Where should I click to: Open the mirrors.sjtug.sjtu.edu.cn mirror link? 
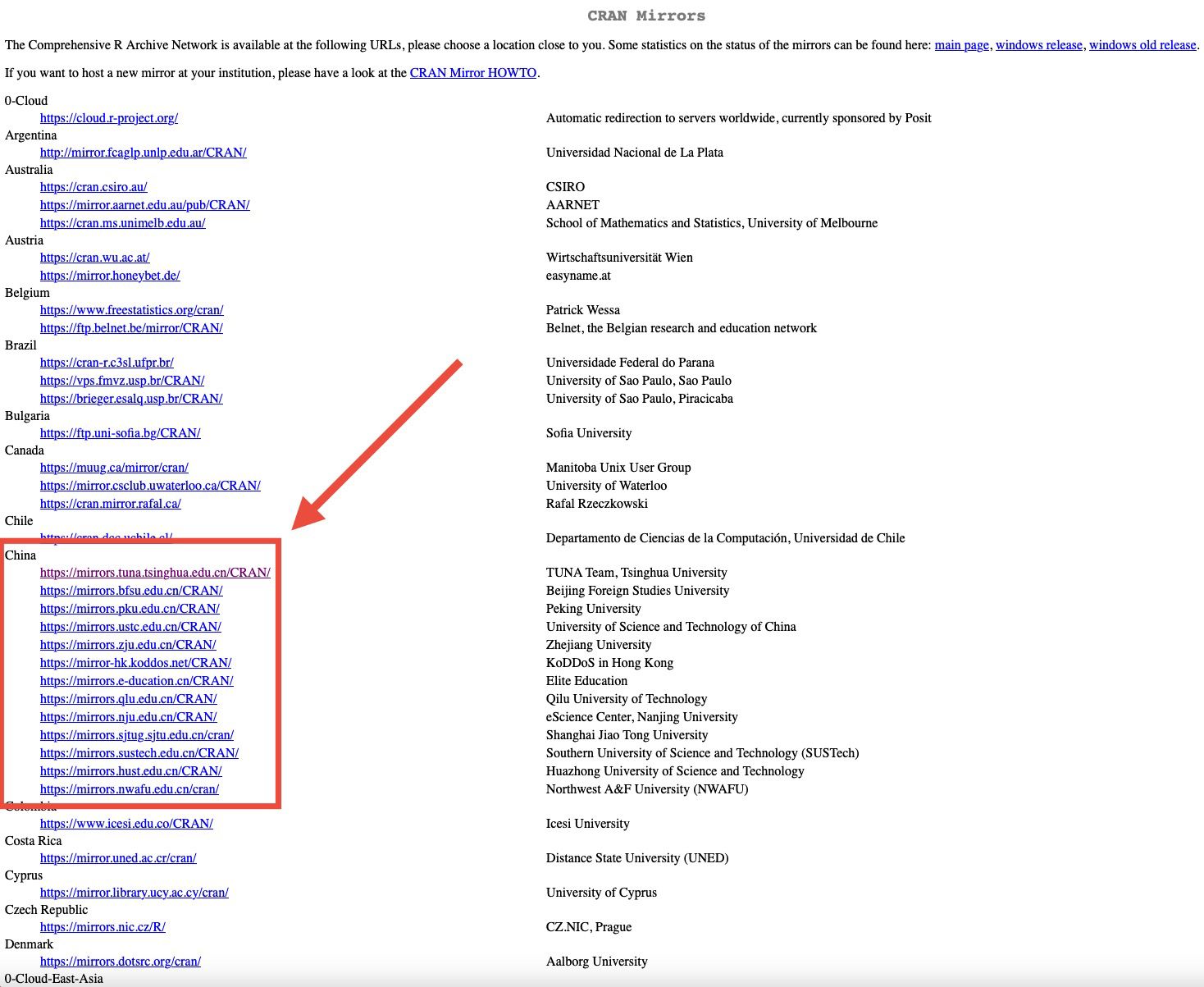pos(137,735)
